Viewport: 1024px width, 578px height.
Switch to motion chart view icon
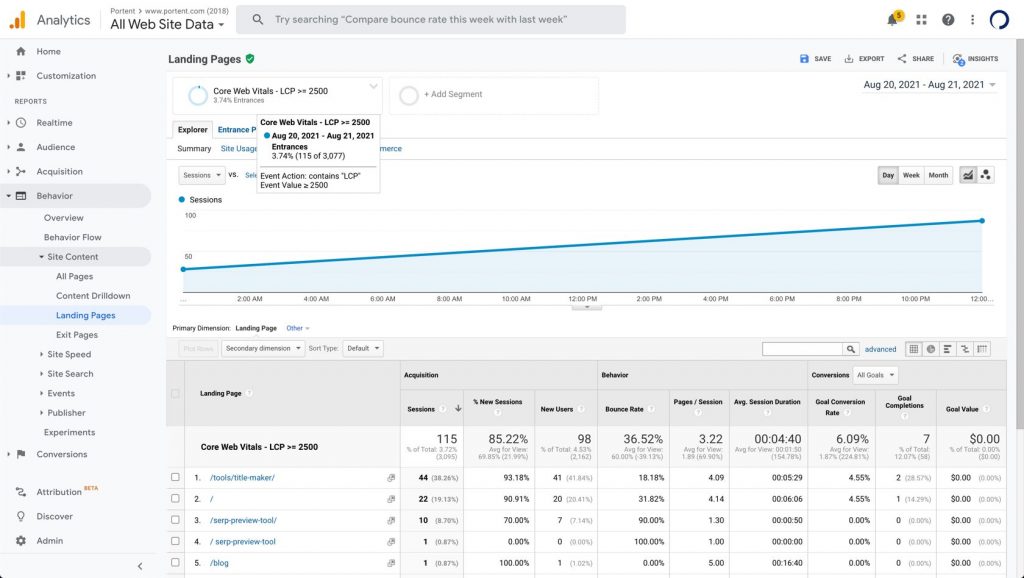coord(985,175)
